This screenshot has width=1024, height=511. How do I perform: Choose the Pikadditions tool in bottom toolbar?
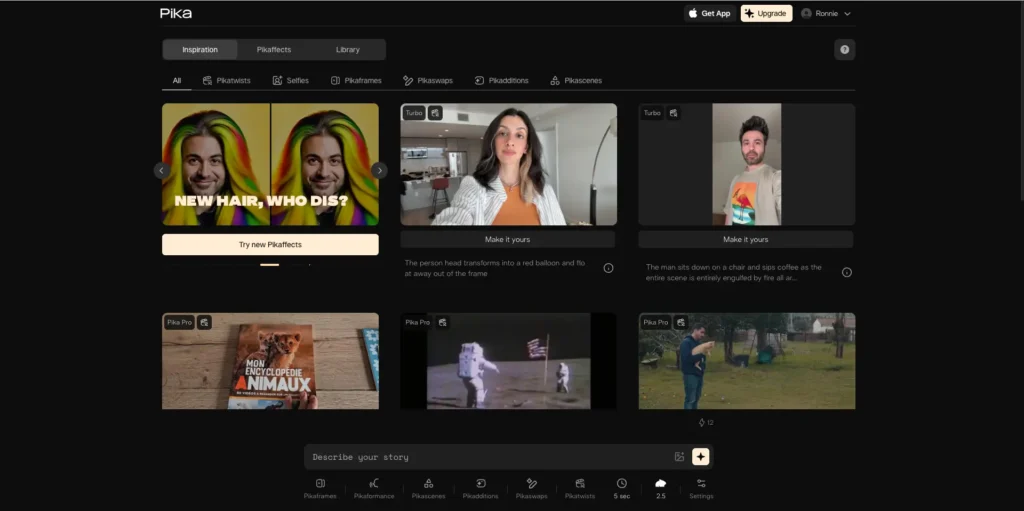tap(480, 487)
